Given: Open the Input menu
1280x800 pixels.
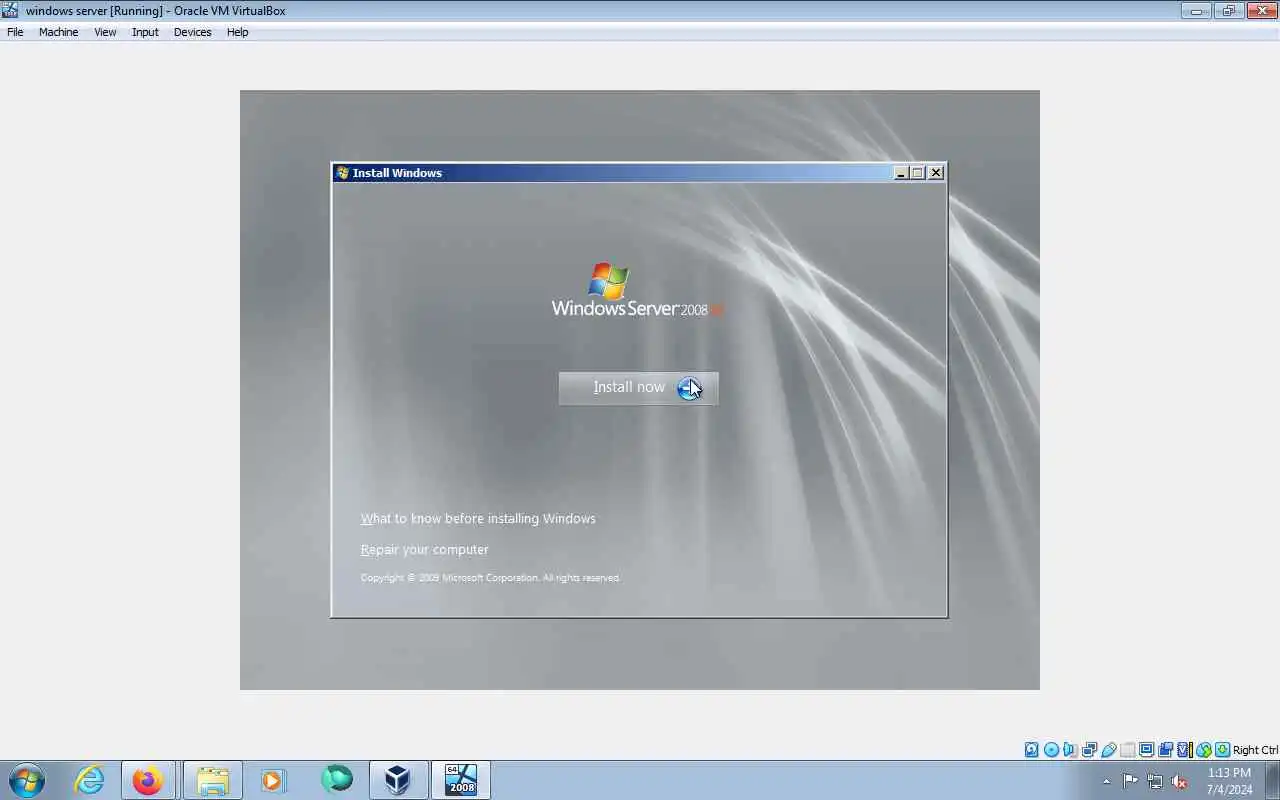Looking at the screenshot, I should pos(145,32).
